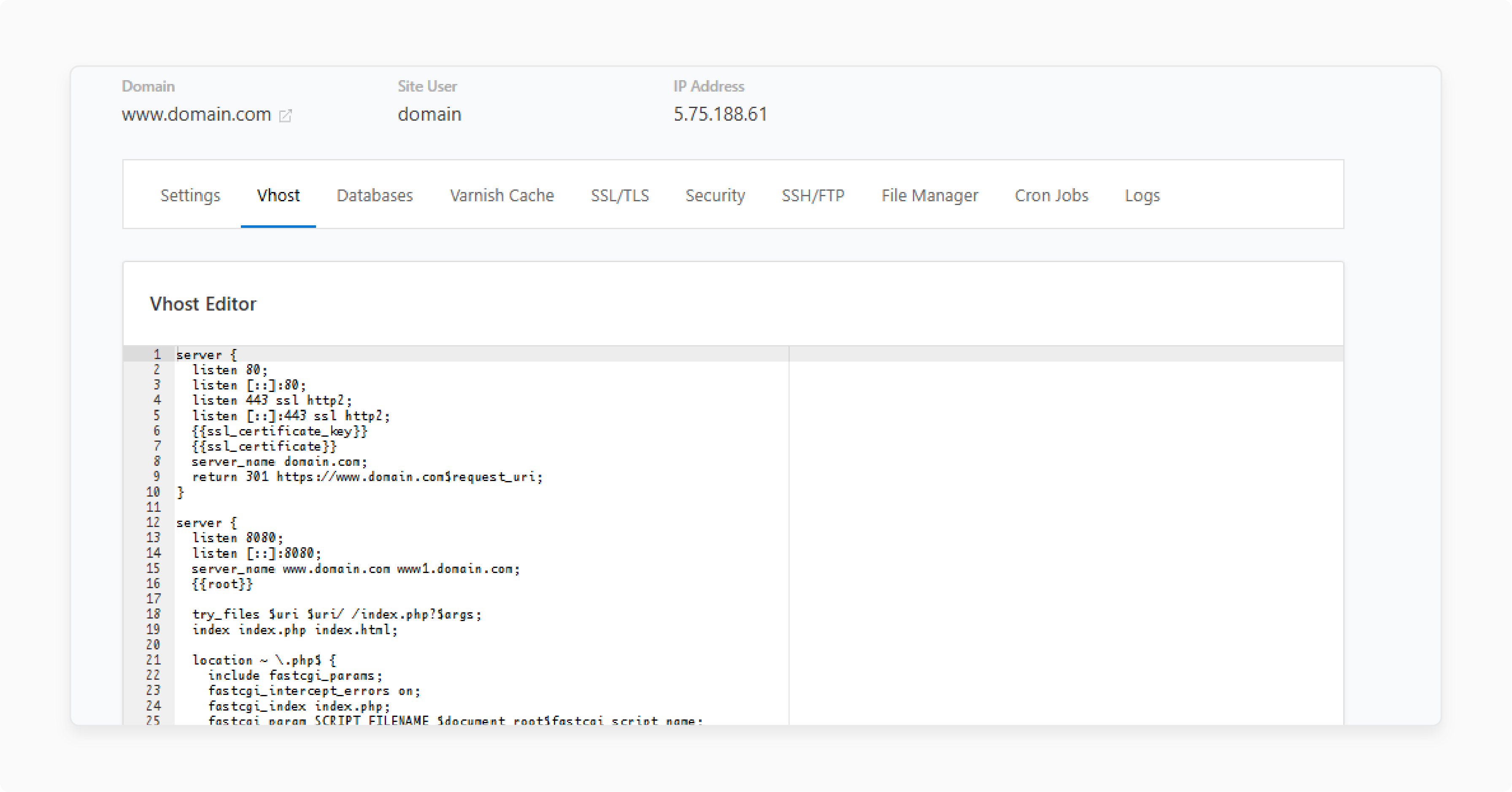
Task: Place cursor on line 'listen 80;'
Action: (230, 370)
